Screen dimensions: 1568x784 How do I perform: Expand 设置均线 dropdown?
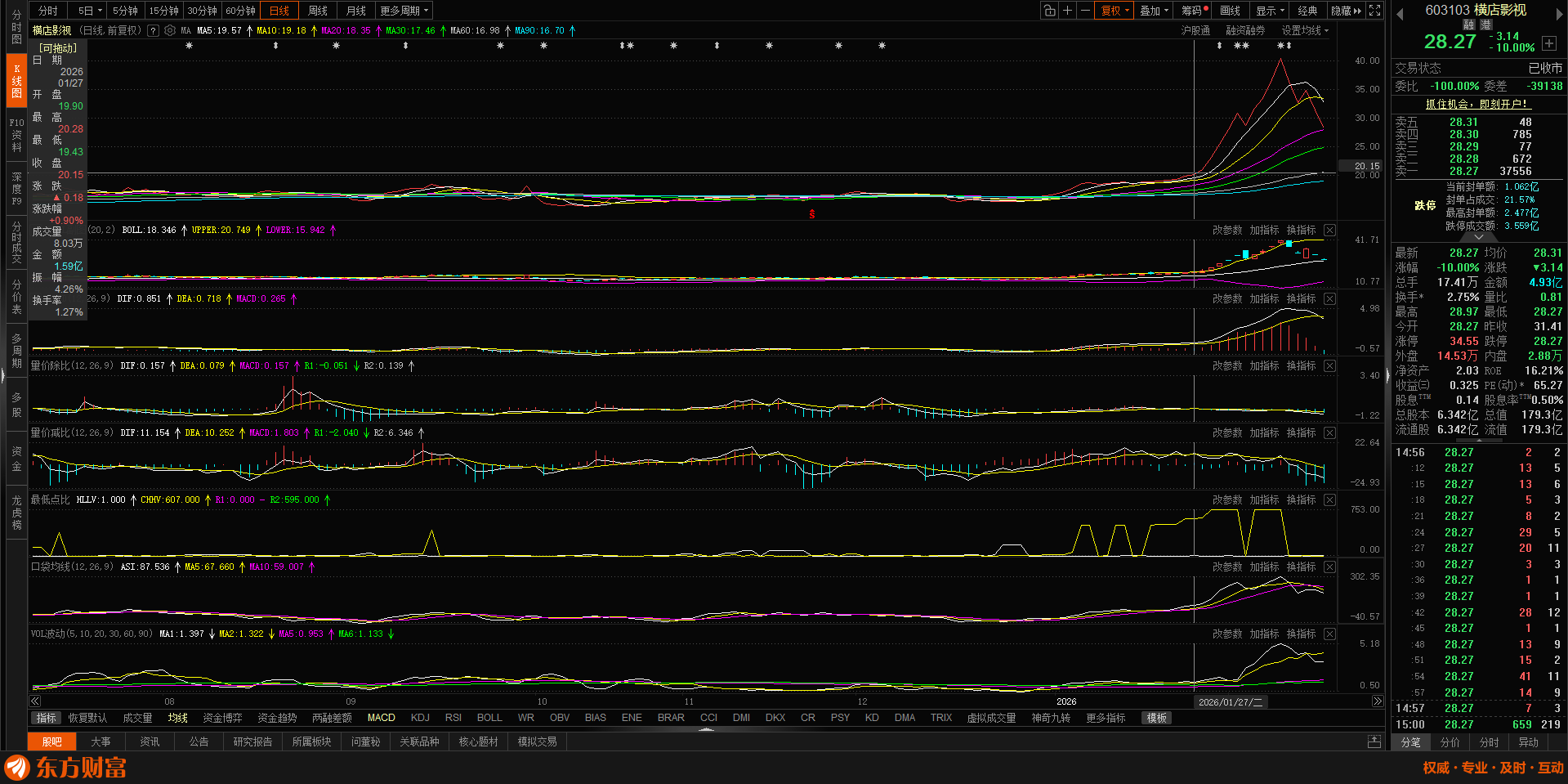pos(1305,30)
